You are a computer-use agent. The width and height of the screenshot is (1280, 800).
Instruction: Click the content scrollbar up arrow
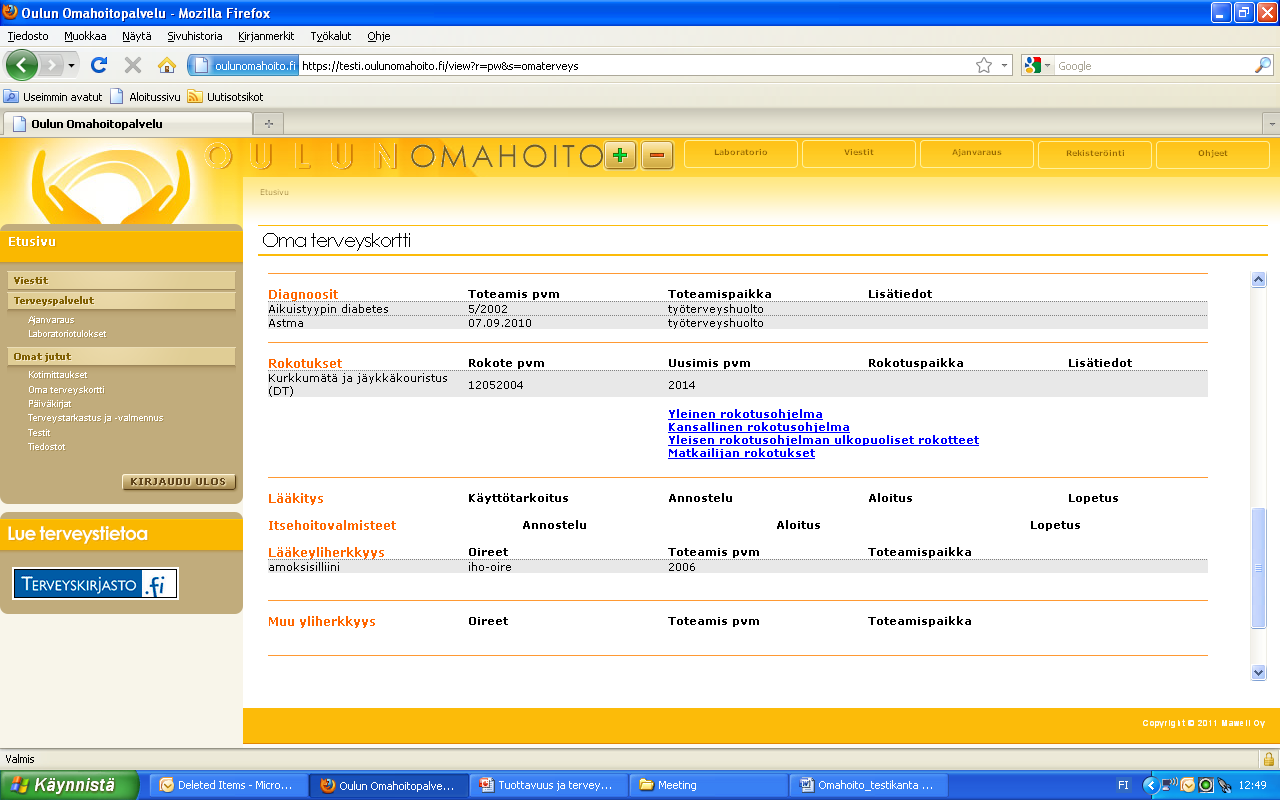tap(1259, 281)
